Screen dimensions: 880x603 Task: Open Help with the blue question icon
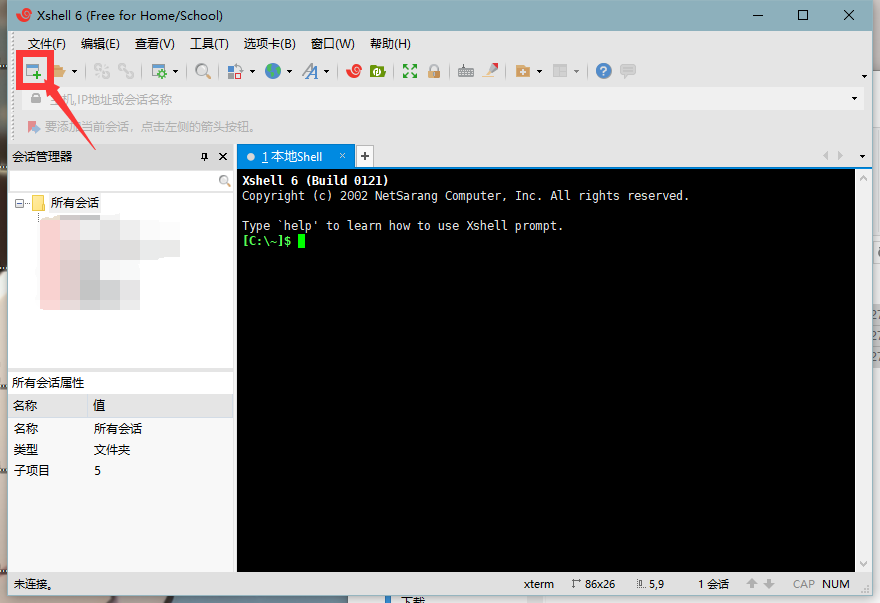tap(604, 71)
